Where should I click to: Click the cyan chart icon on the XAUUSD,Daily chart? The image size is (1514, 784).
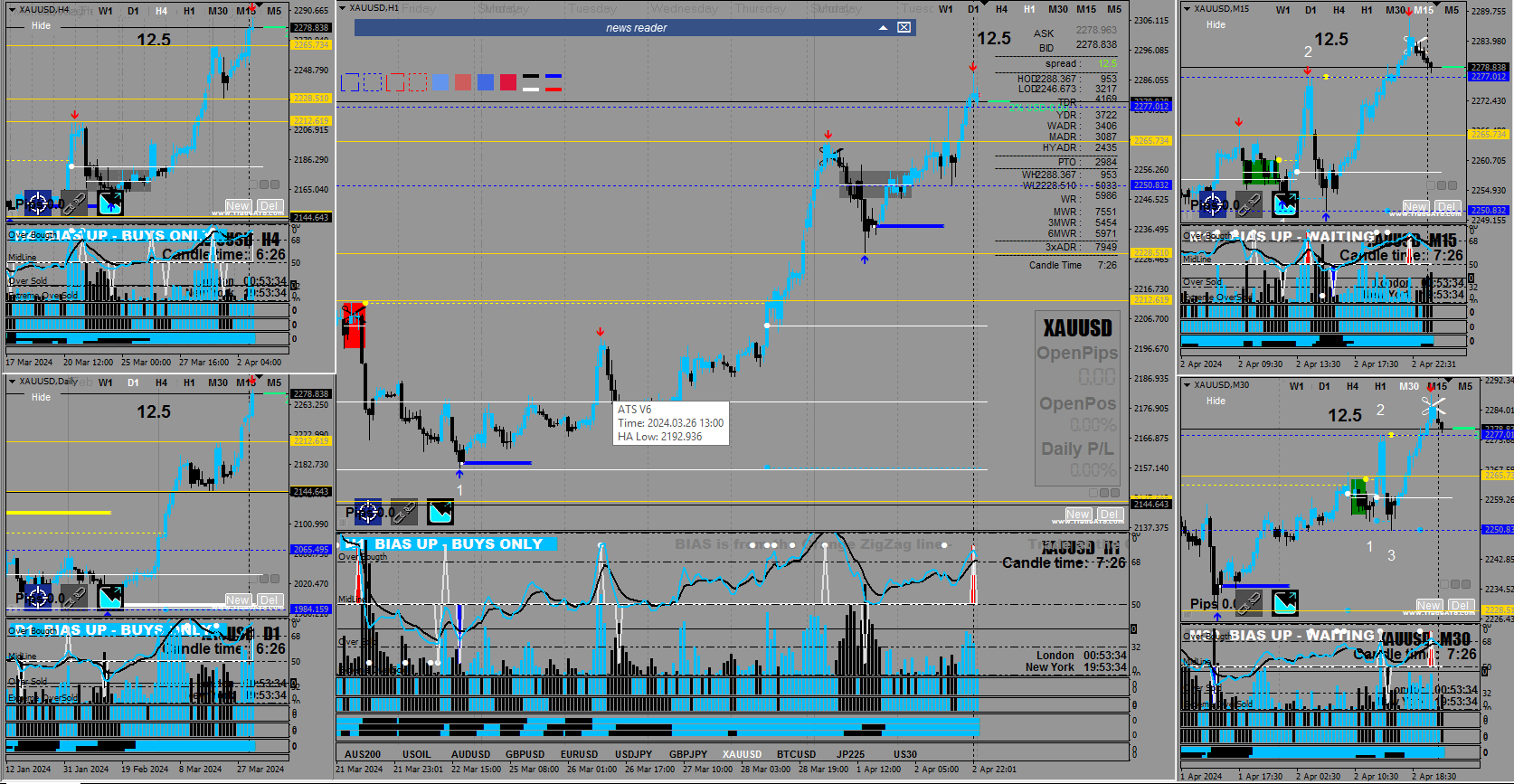tap(110, 597)
